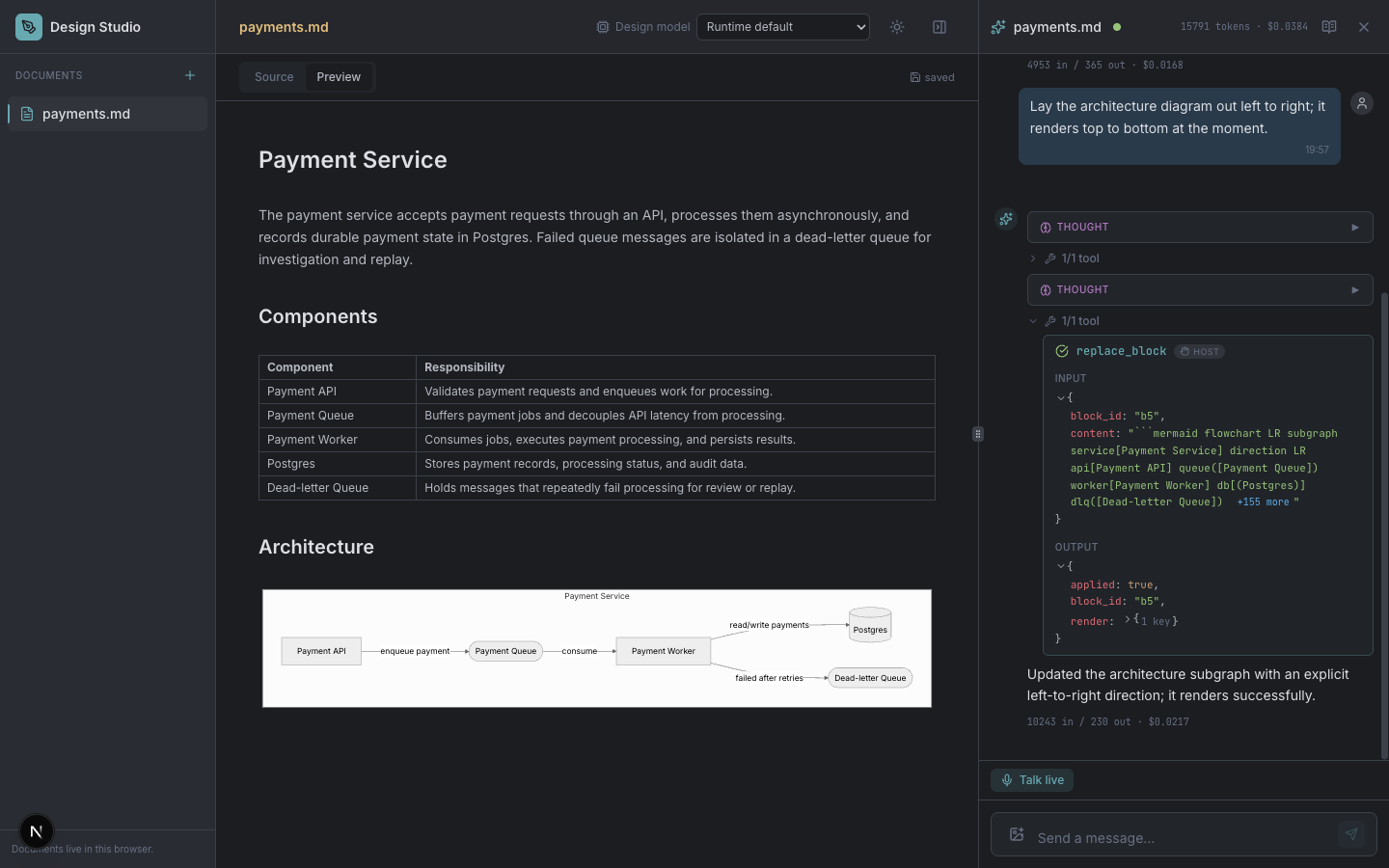
Task: Click the 'Components' heading
Action: pos(318,316)
